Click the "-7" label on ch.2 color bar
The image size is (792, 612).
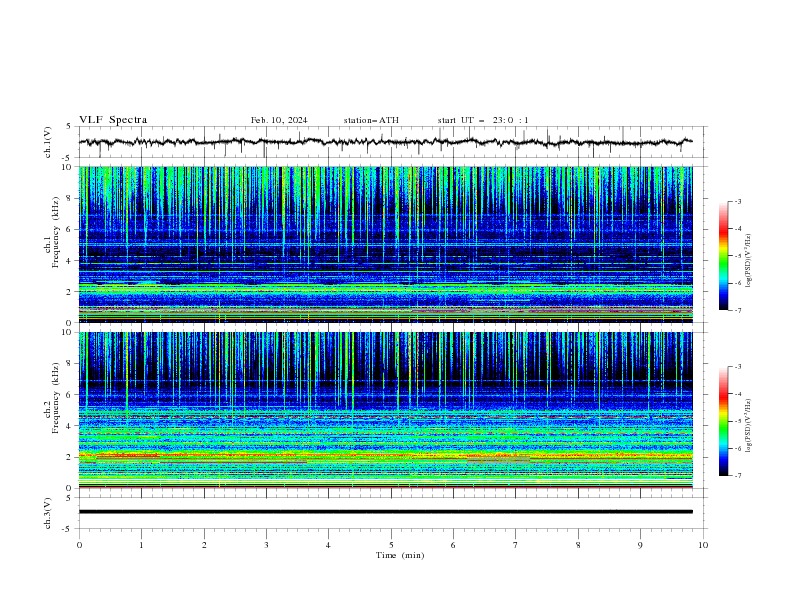tap(737, 476)
